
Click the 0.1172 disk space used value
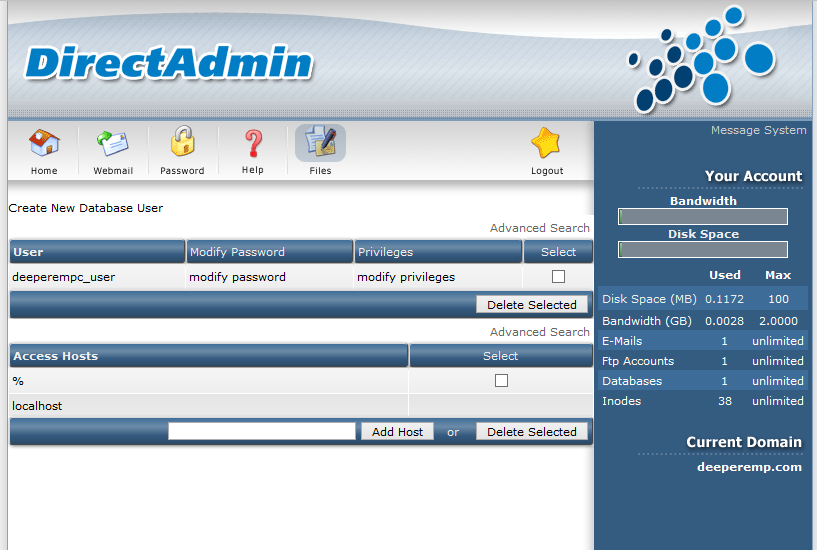tap(724, 299)
